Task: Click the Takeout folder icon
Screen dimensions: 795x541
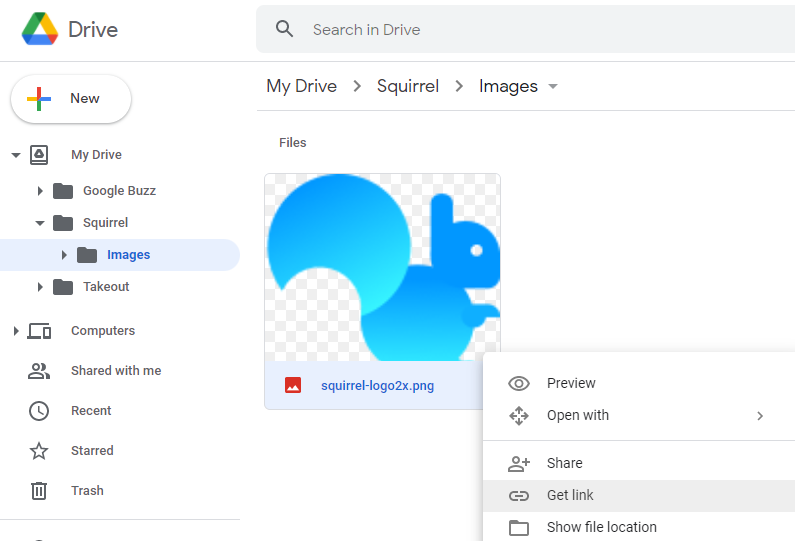Action: pos(63,287)
